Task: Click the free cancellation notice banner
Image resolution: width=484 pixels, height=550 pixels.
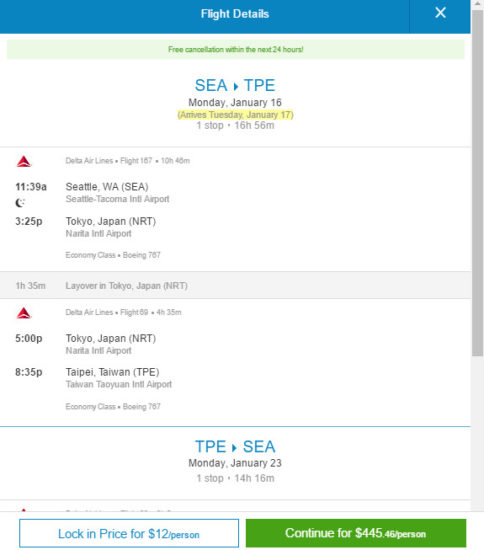Action: click(x=236, y=49)
